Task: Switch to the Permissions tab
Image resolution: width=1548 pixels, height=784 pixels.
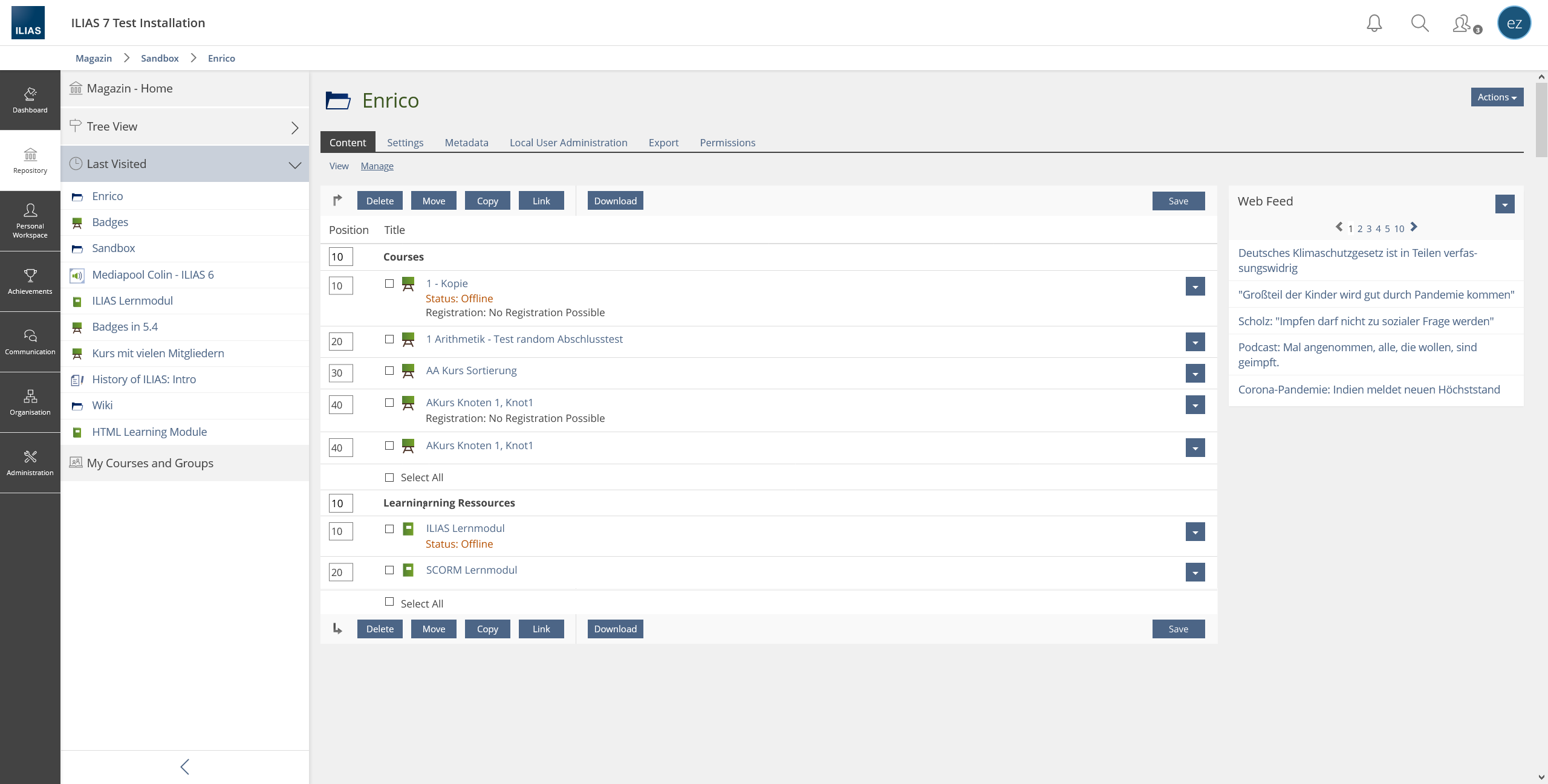Action: pyautogui.click(x=727, y=143)
